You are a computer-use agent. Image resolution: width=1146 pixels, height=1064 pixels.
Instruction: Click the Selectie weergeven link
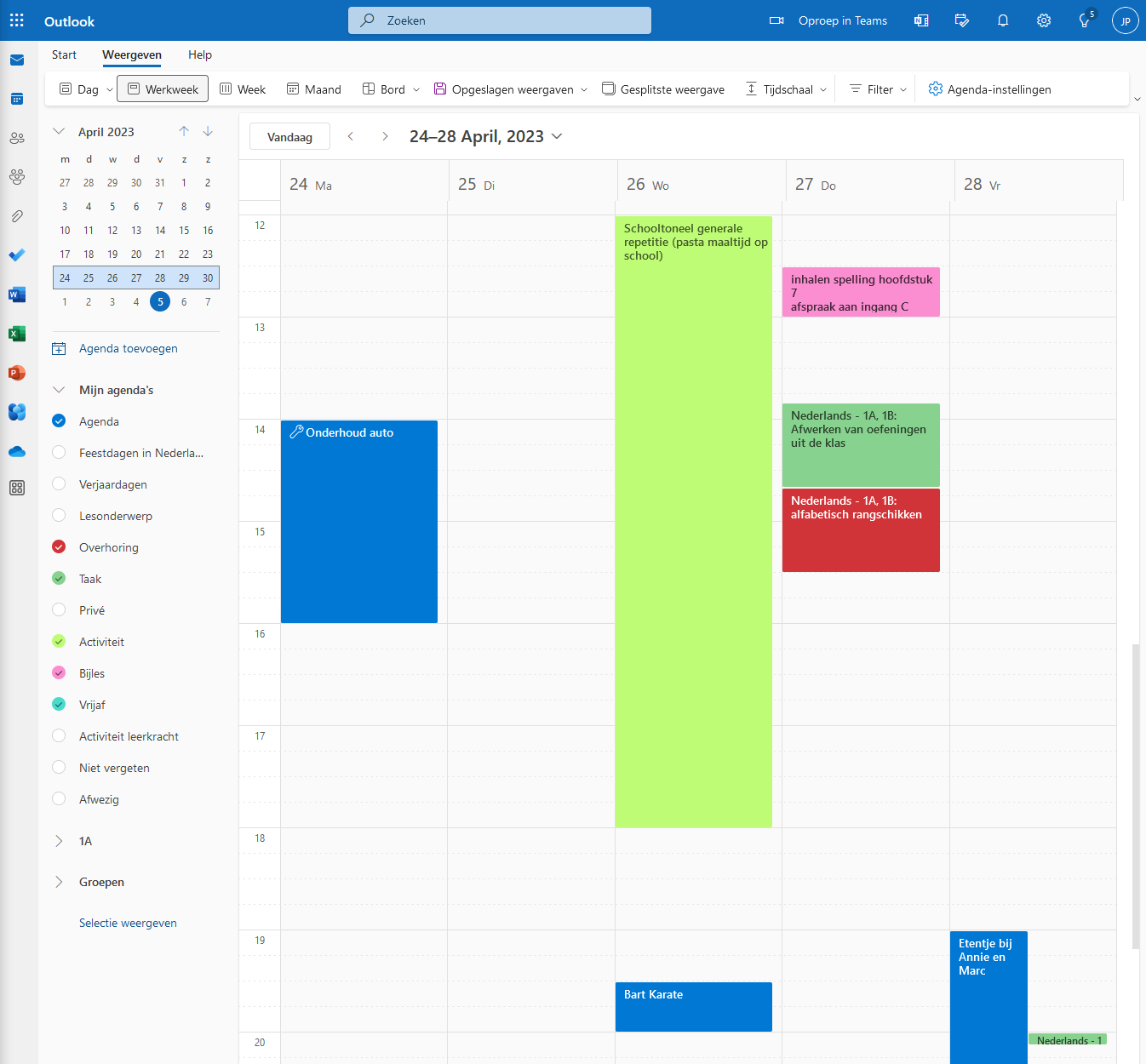(x=128, y=923)
